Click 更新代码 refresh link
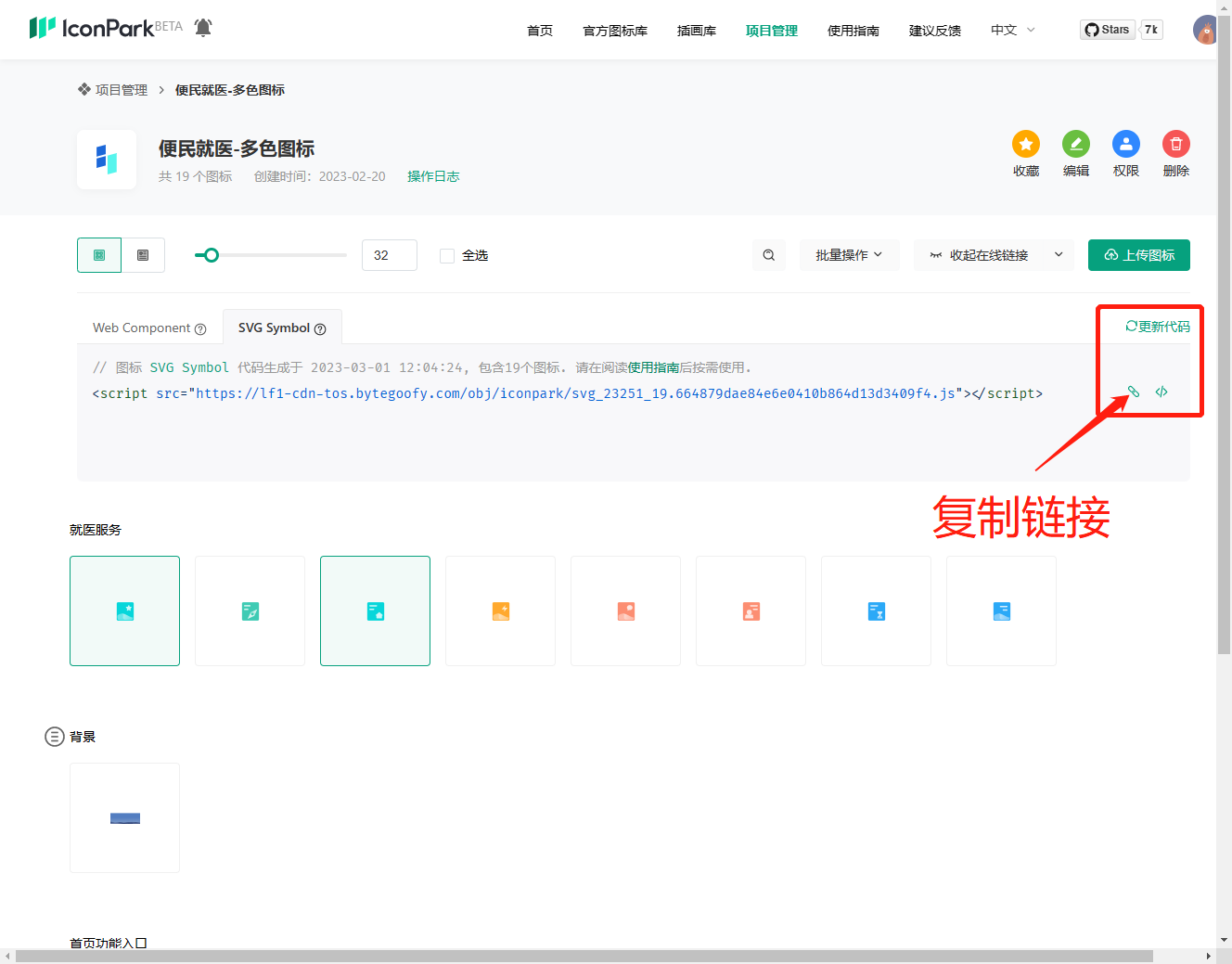This screenshot has width=1232, height=964. (x=1158, y=327)
